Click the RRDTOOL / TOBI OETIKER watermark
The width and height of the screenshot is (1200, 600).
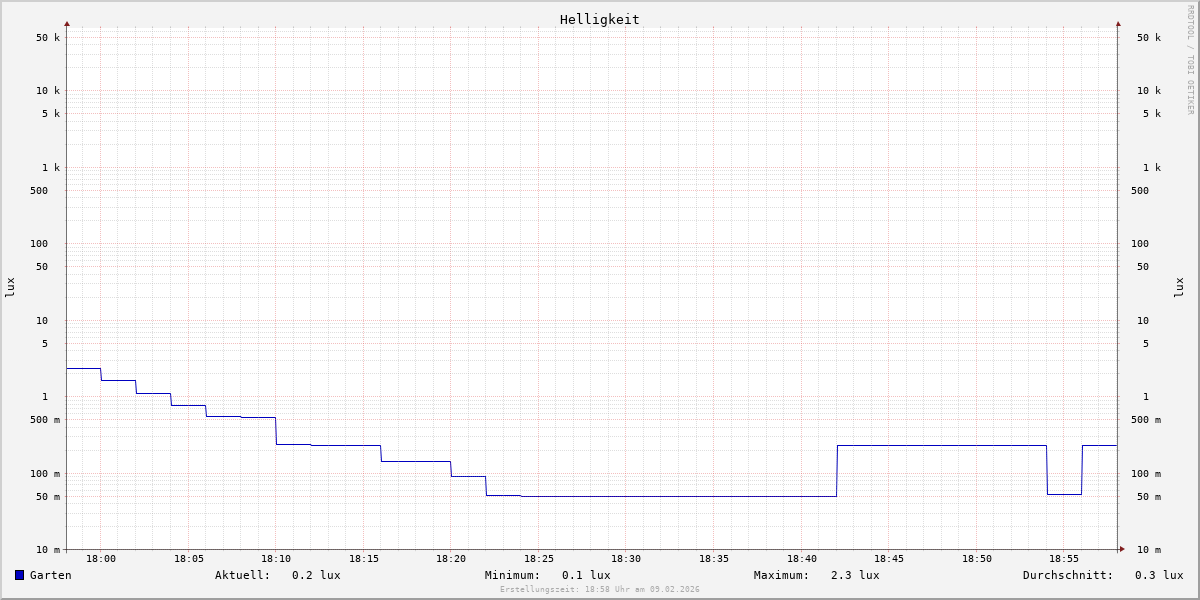pos(1190,60)
